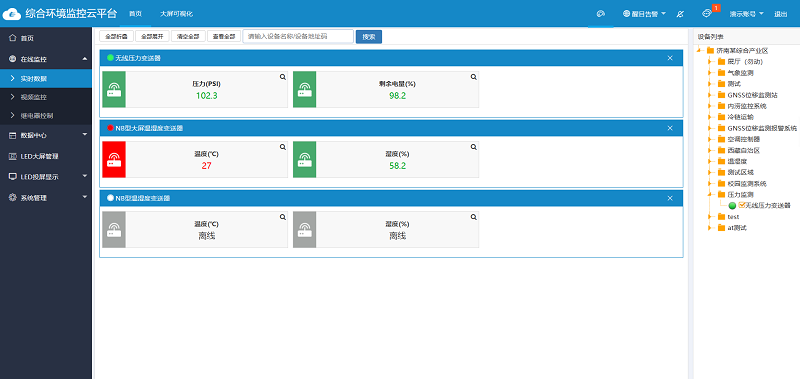This screenshot has width=800, height=379.
Task: Uncheck the 无线压力变送器 tree checkbox
Action: tap(742, 205)
